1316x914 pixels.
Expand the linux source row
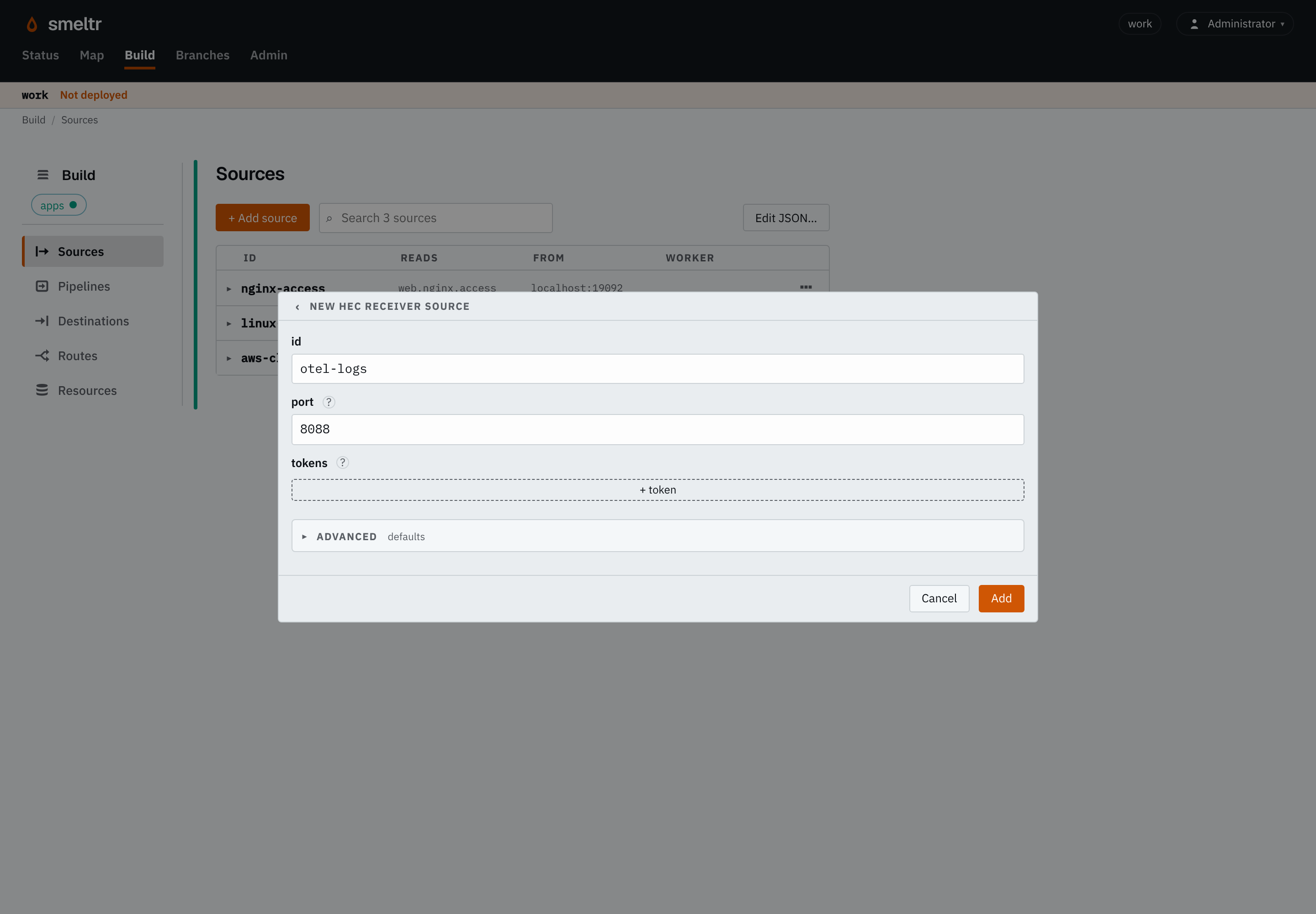(x=228, y=324)
